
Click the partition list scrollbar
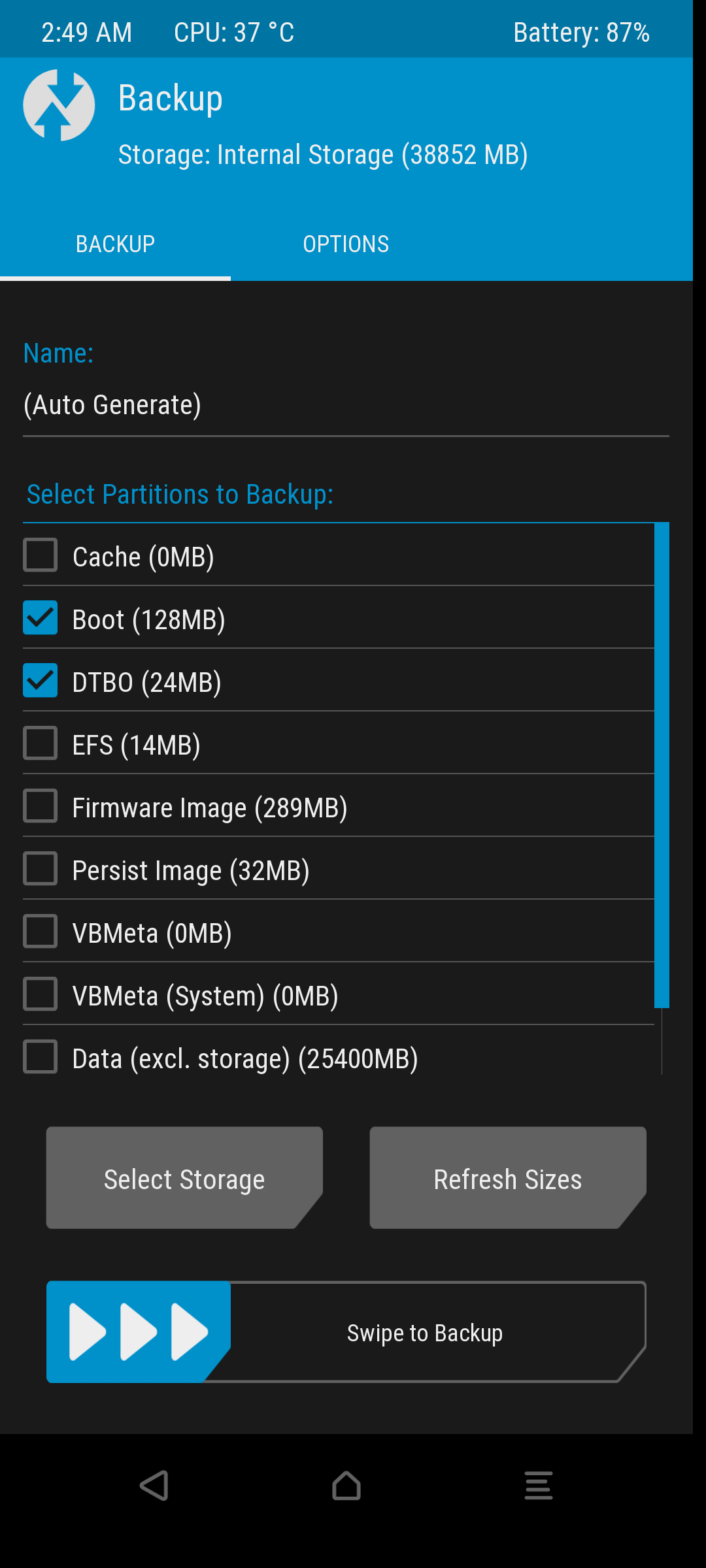(x=662, y=764)
